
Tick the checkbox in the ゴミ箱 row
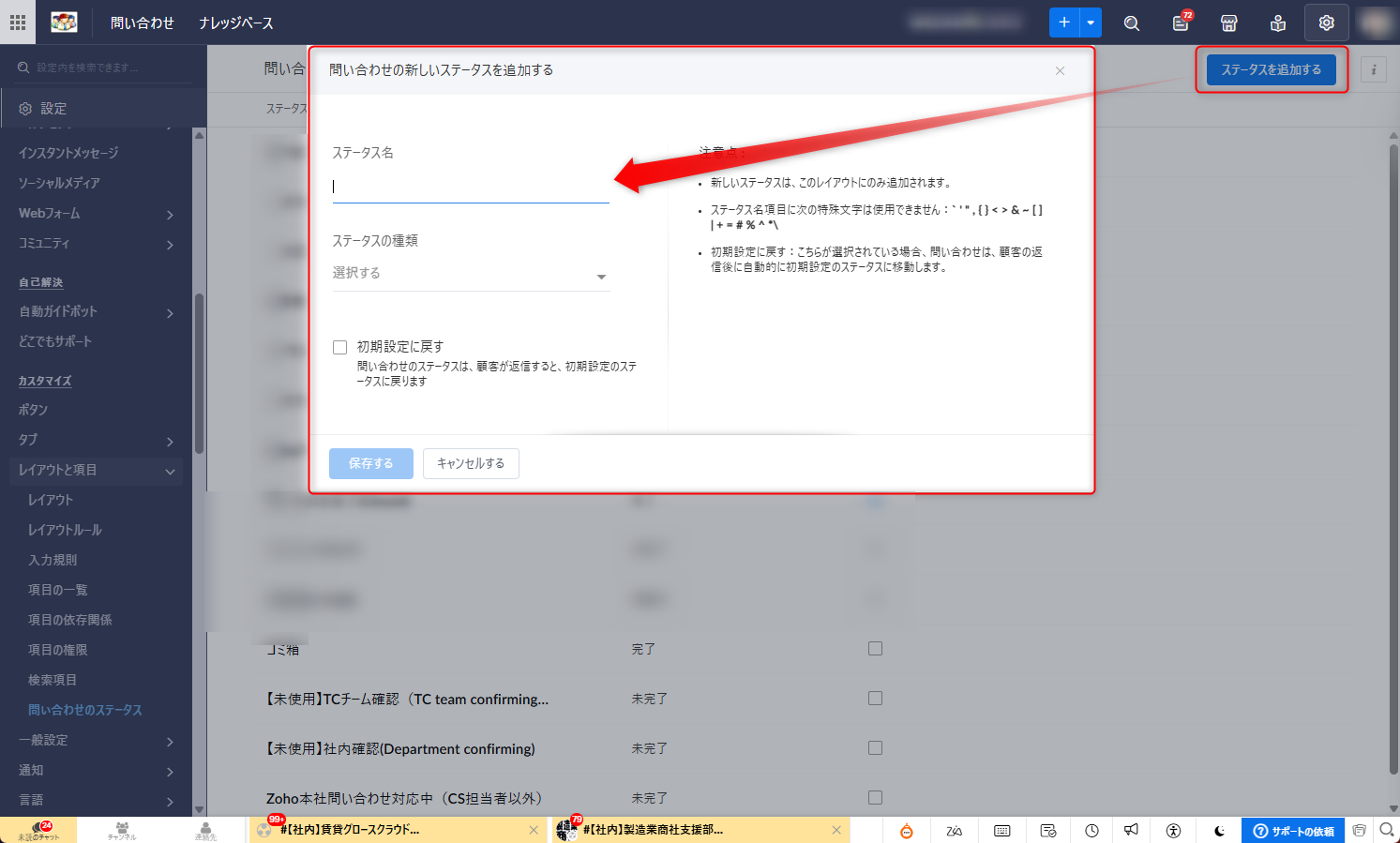875,649
